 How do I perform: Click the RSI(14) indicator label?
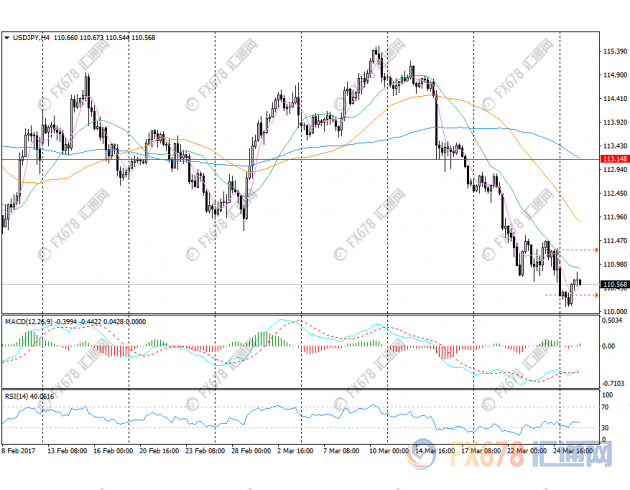tap(17, 395)
